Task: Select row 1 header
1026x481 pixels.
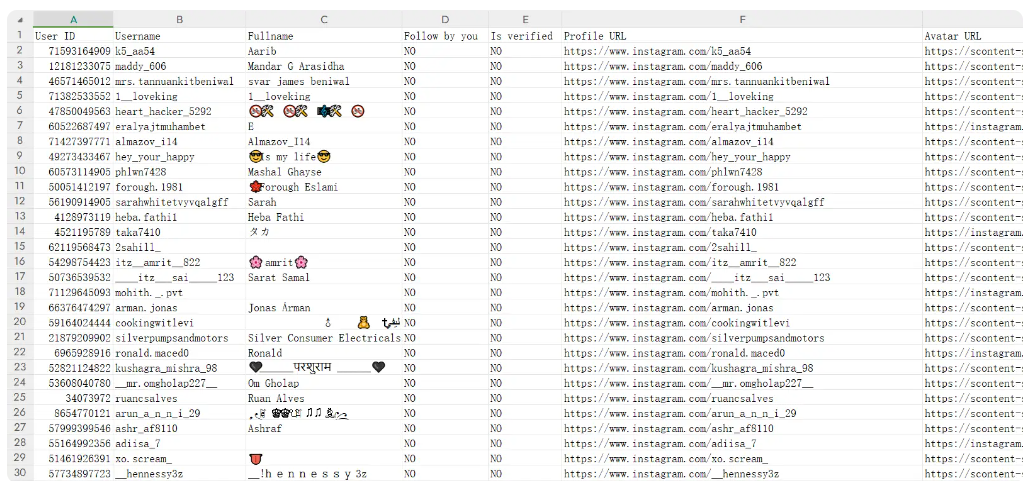Action: 20,36
